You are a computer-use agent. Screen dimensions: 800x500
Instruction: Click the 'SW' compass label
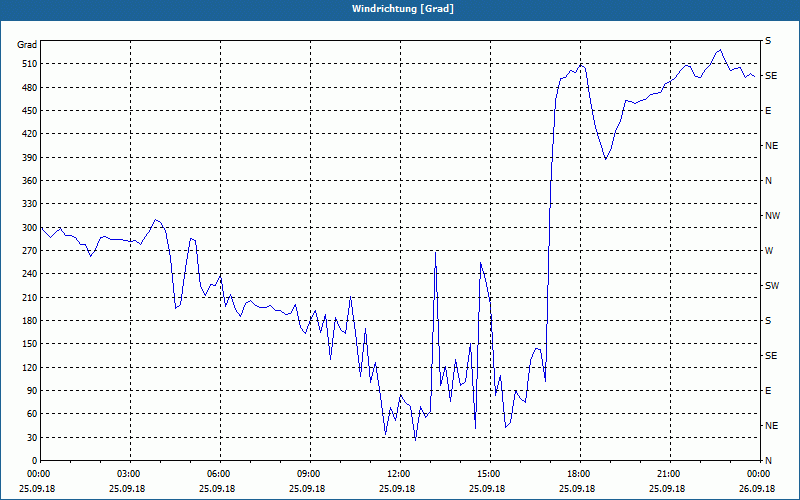click(x=772, y=286)
